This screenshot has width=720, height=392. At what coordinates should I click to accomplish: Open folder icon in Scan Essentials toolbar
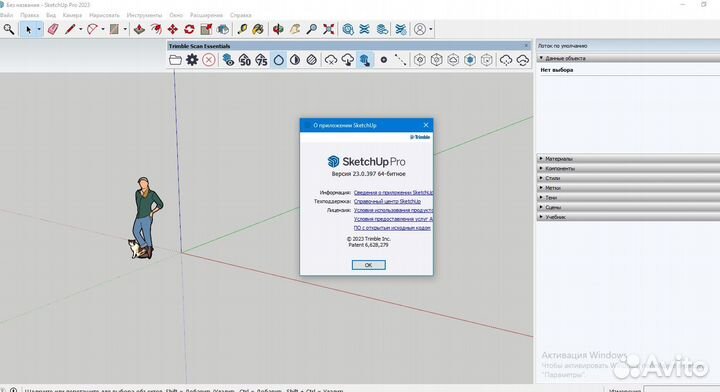coord(175,60)
